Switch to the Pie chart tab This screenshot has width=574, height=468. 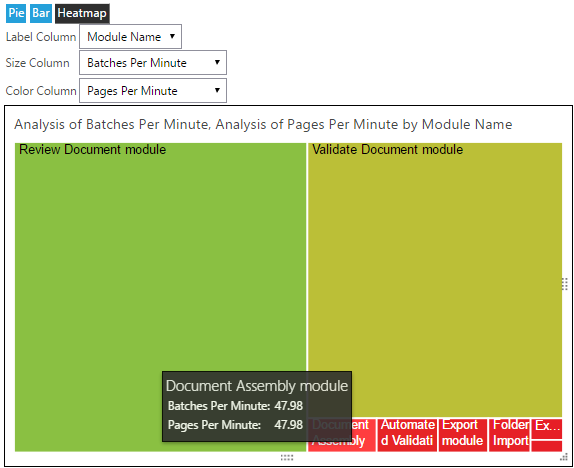click(x=16, y=13)
